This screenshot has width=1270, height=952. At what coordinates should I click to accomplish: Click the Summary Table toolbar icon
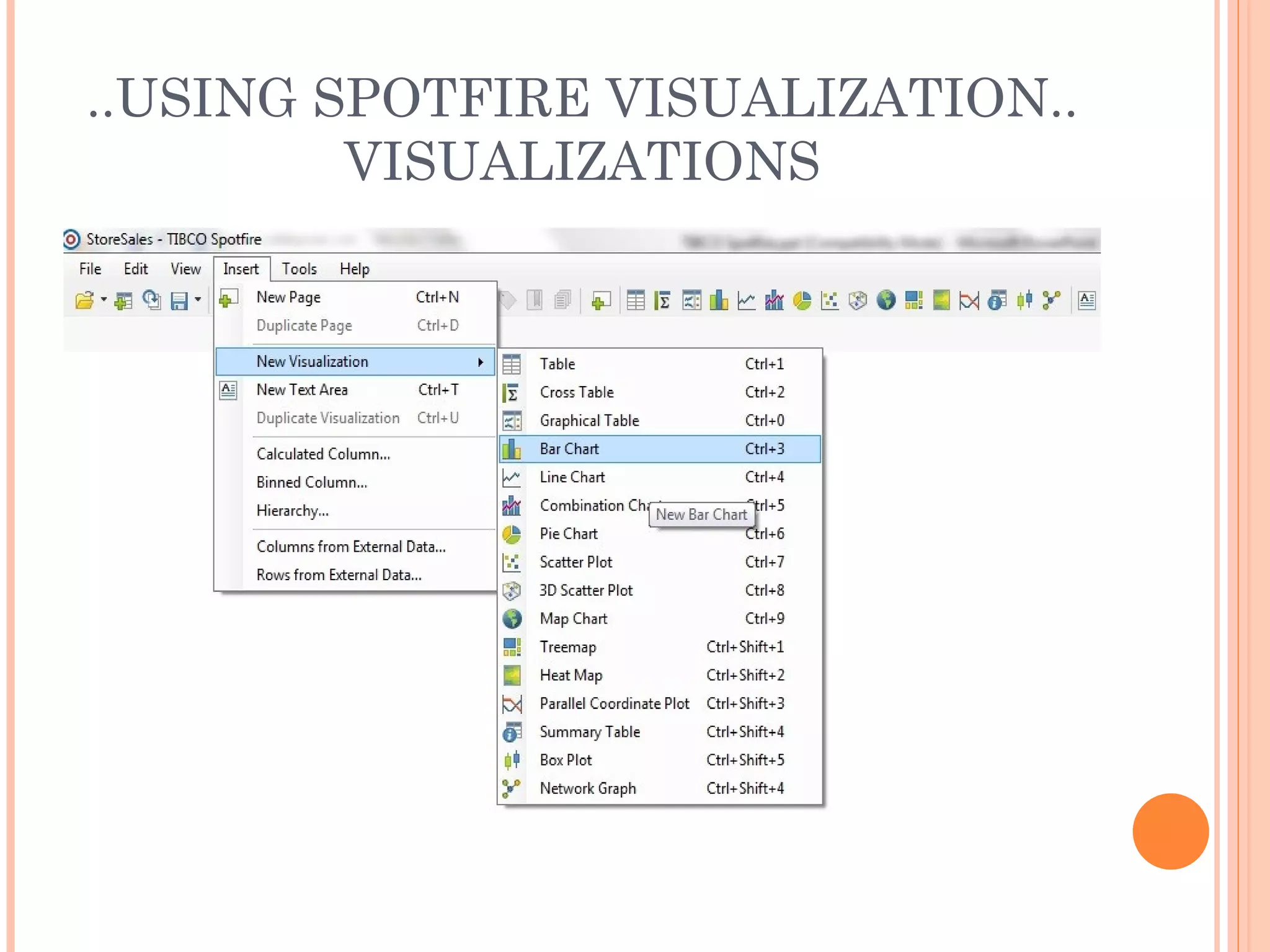pyautogui.click(x=997, y=301)
